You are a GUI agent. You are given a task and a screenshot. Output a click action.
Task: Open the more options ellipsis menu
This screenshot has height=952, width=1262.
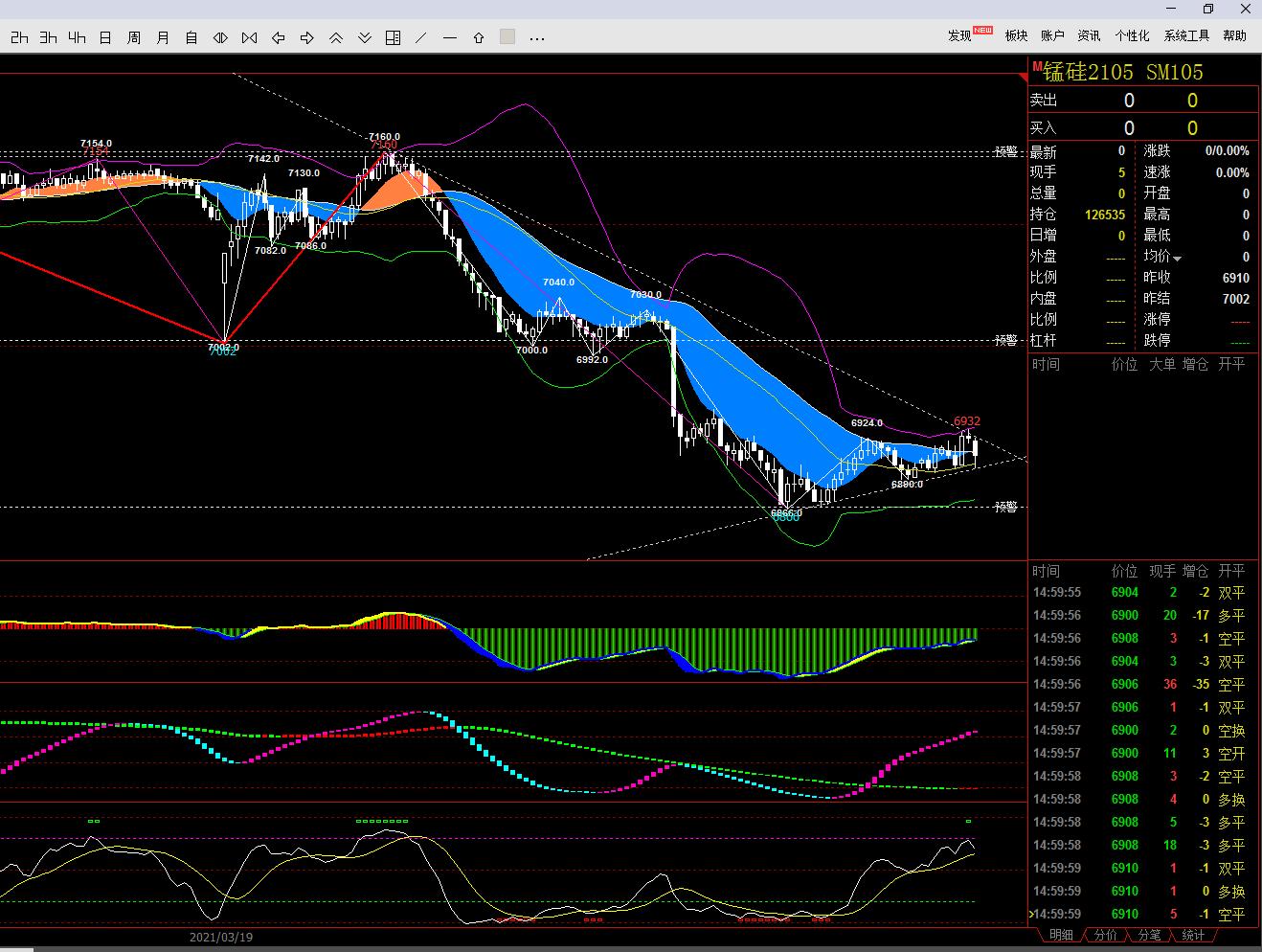tap(536, 38)
